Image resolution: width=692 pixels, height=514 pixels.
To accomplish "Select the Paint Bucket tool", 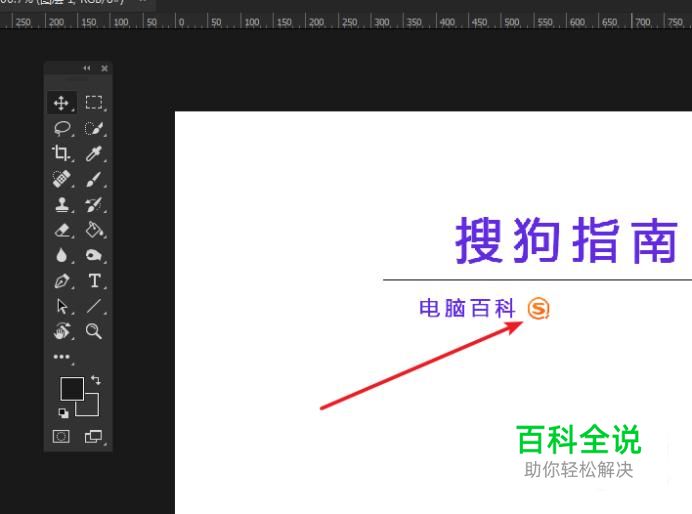I will (94, 230).
